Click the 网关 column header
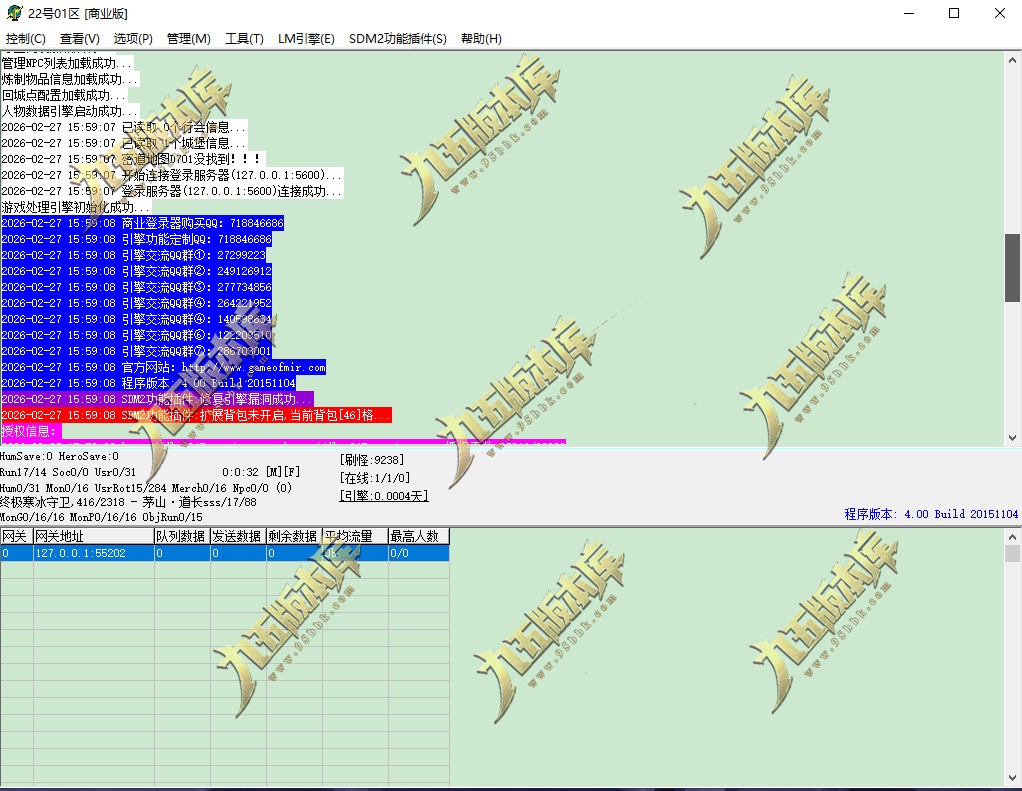Screen dimensions: 1022x791 coord(16,536)
